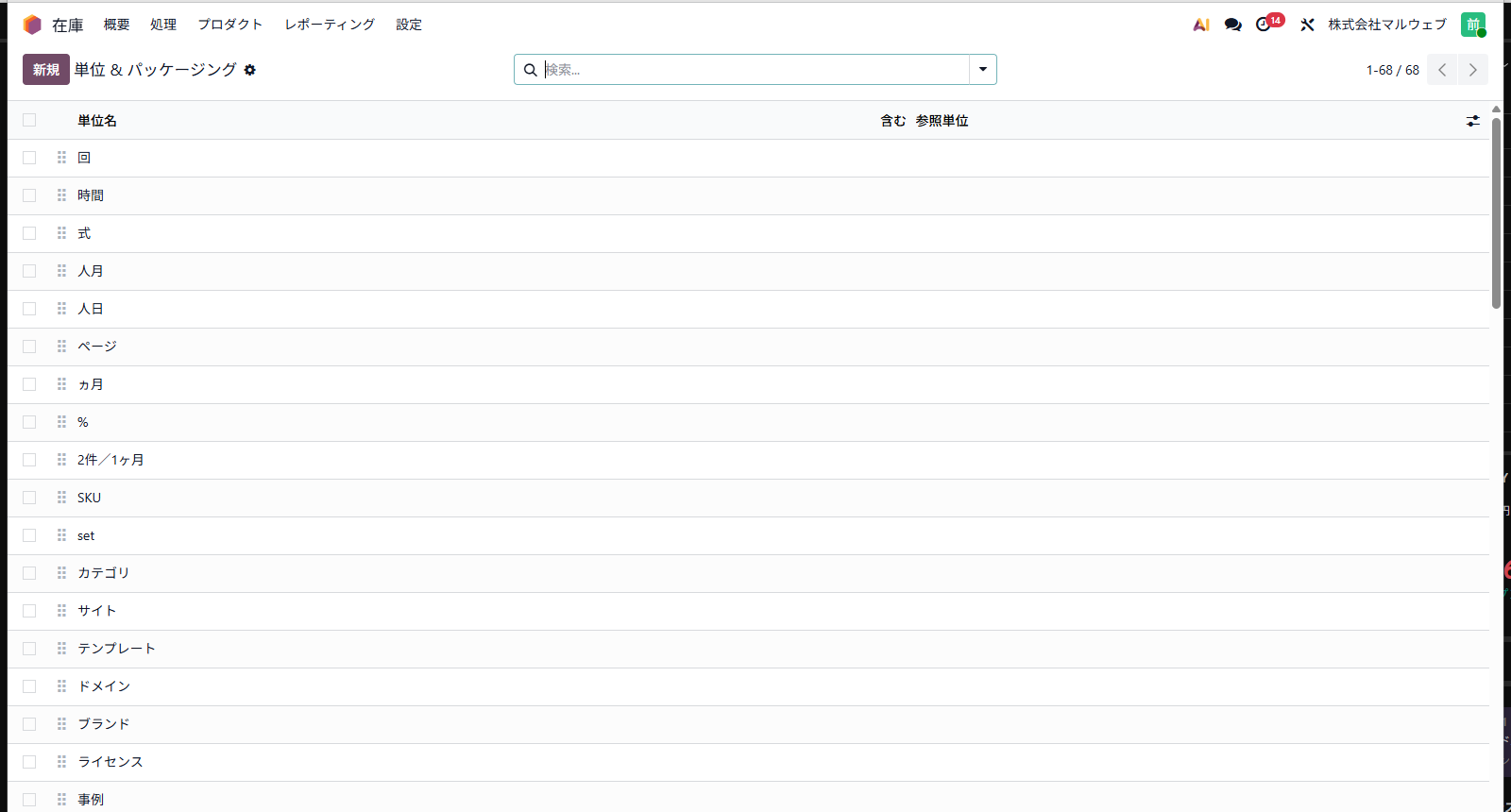The height and width of the screenshot is (812, 1511).
Task: Click the vertical scrollbar of the list
Action: (x=1496, y=213)
